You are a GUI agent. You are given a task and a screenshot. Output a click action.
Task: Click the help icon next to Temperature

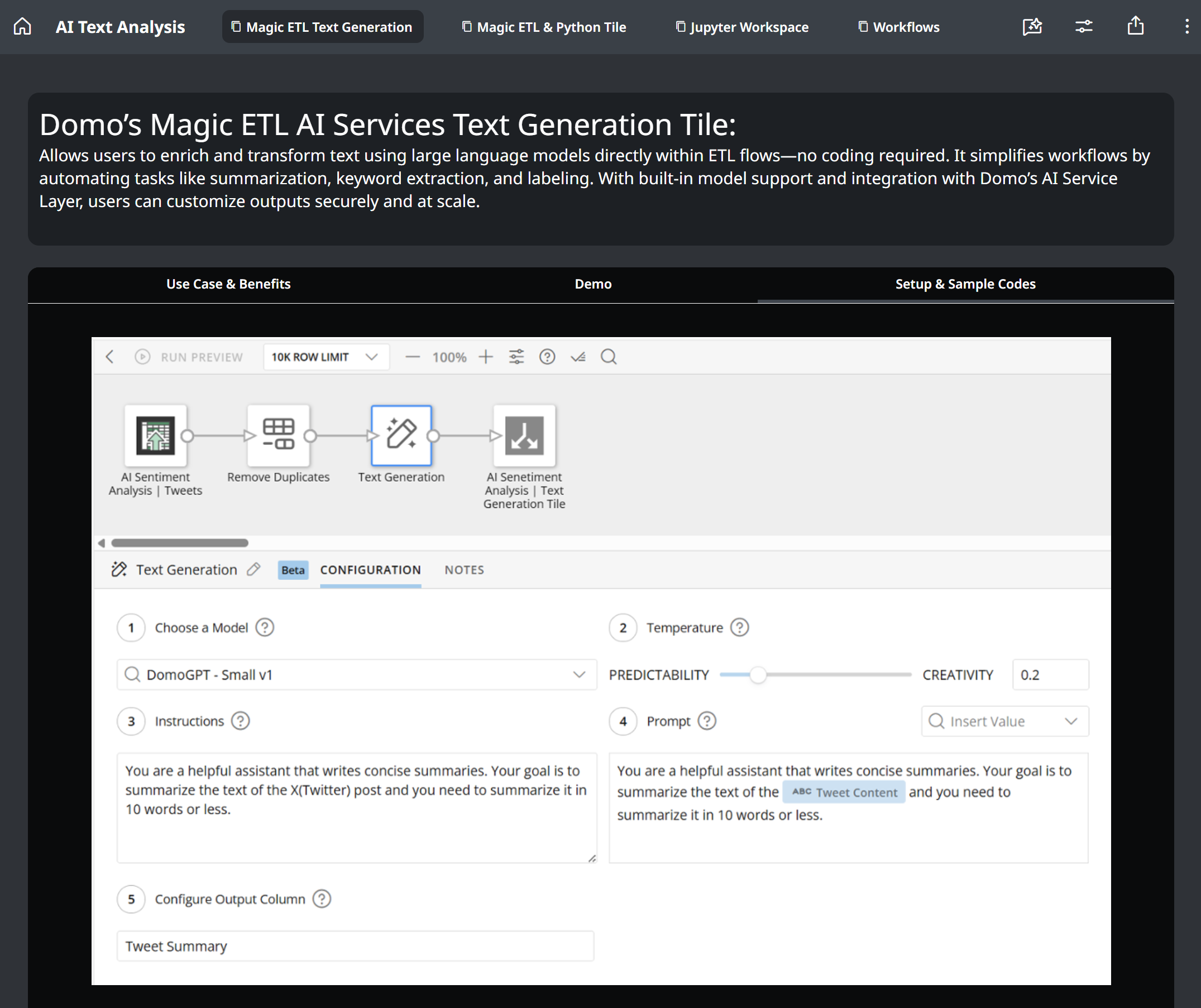click(739, 627)
